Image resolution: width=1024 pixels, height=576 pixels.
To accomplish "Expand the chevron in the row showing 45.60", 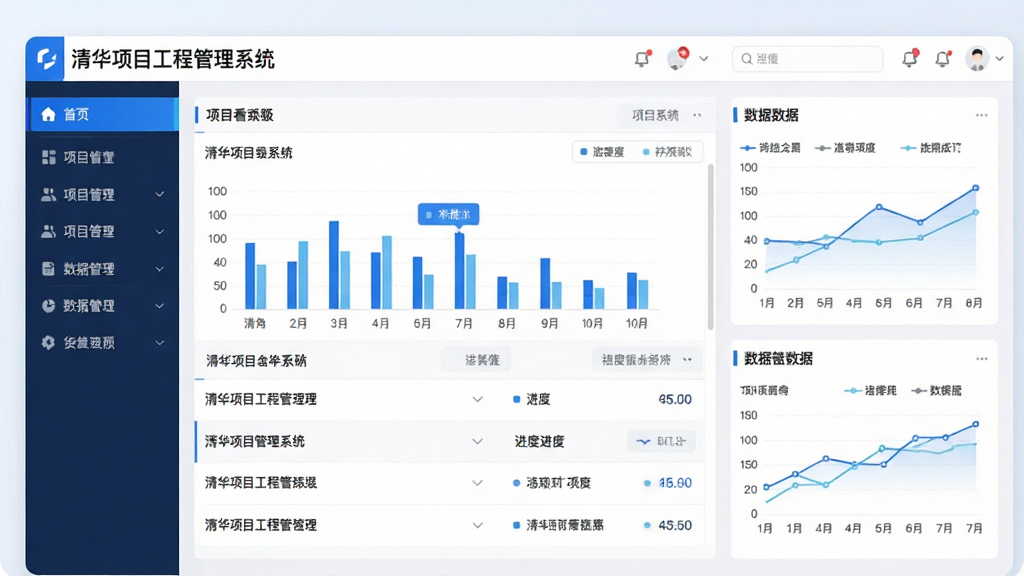I will 477,483.
